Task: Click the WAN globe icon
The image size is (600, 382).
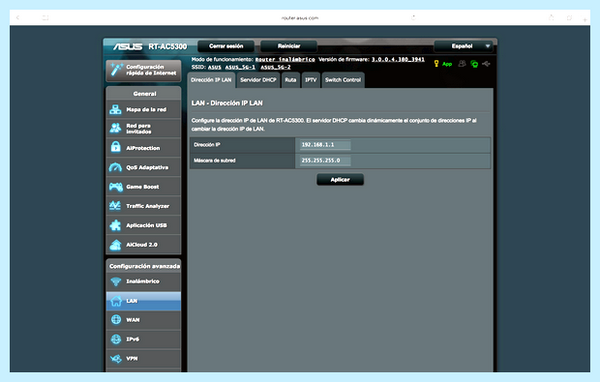Action: click(x=116, y=320)
